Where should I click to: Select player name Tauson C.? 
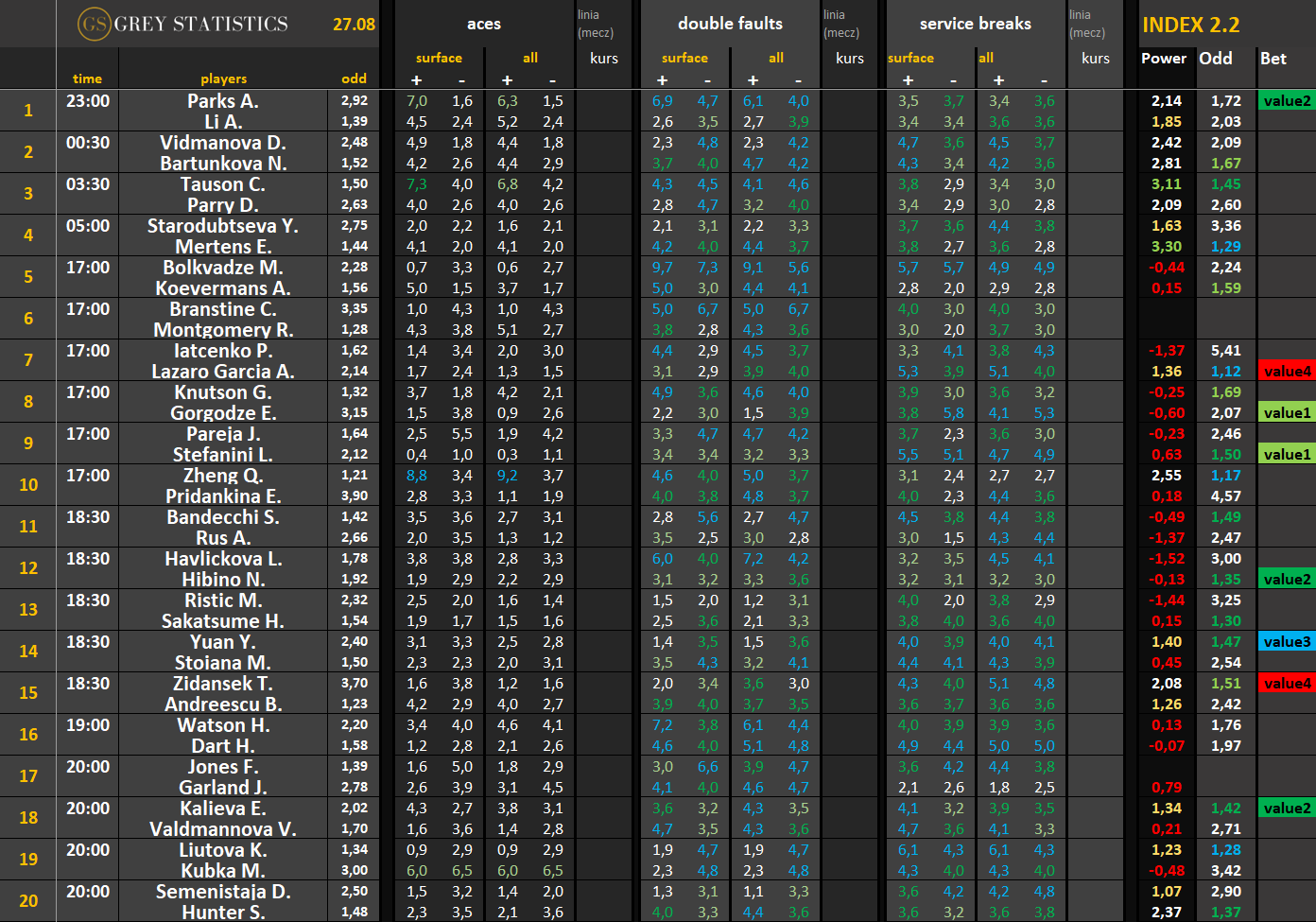click(x=223, y=184)
